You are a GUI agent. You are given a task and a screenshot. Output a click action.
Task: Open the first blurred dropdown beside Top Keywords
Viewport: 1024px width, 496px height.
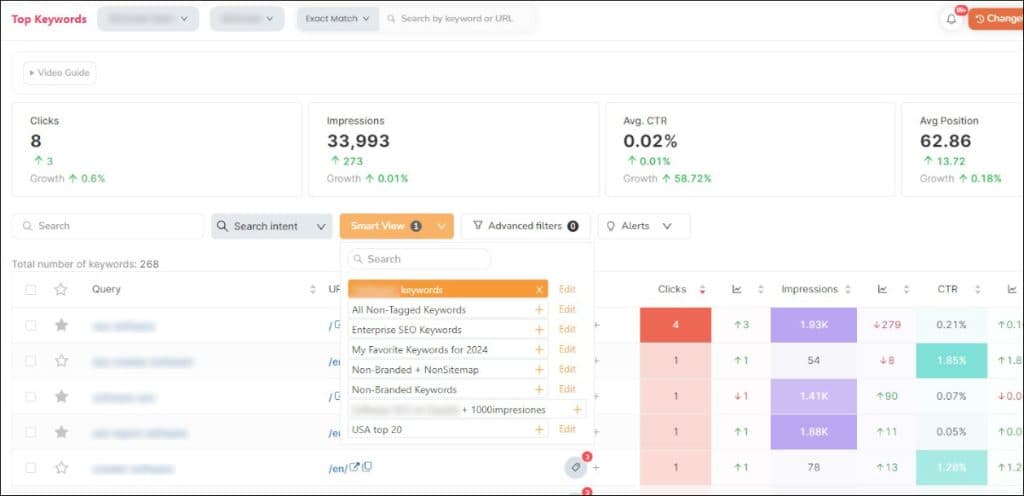click(x=148, y=19)
